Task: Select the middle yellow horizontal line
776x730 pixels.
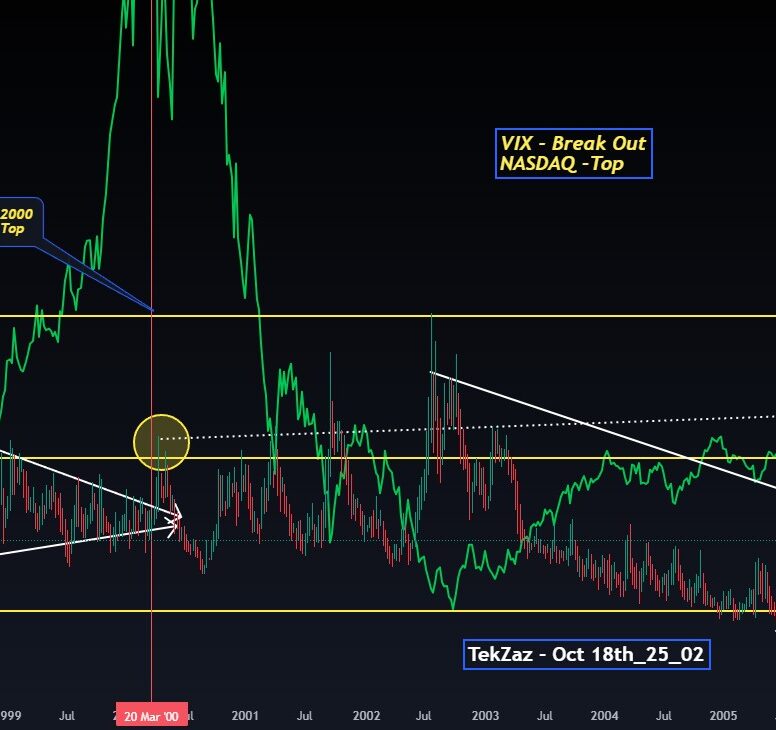Action: click(x=560, y=458)
